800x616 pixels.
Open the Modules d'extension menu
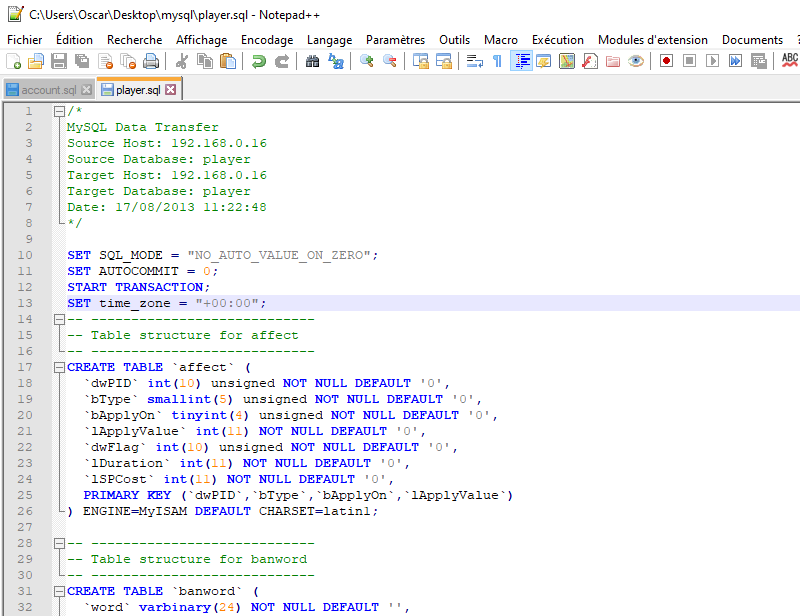[653, 40]
